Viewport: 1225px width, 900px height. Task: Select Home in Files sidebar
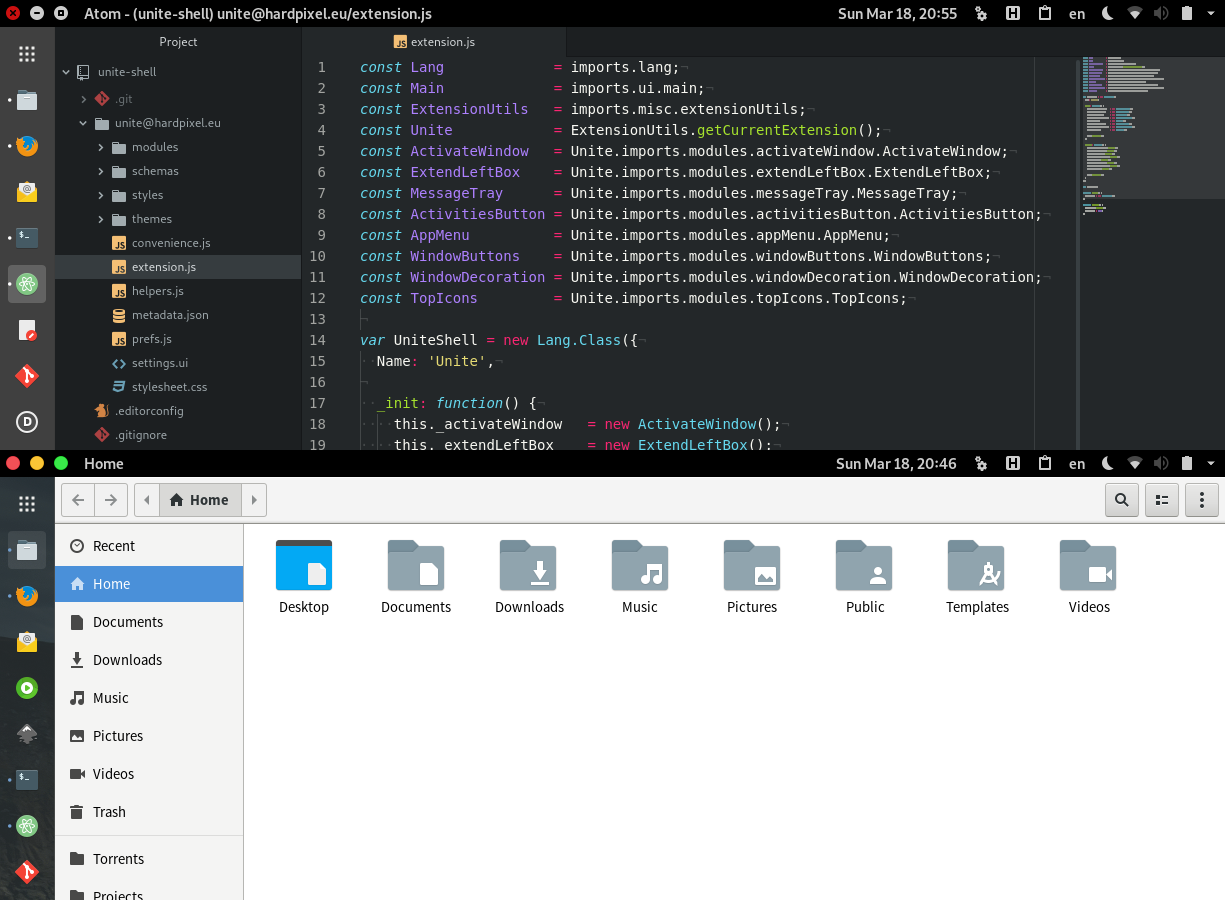pos(149,584)
